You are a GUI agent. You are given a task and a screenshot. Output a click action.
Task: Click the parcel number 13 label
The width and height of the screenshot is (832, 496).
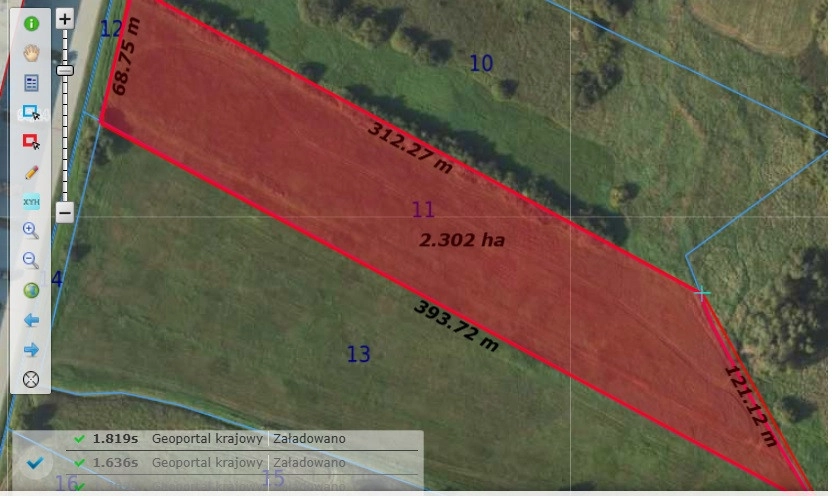coord(358,354)
